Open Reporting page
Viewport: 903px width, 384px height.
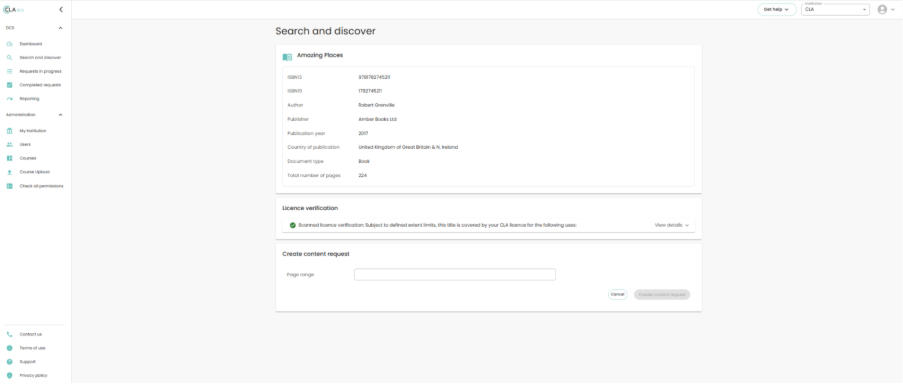[29, 98]
